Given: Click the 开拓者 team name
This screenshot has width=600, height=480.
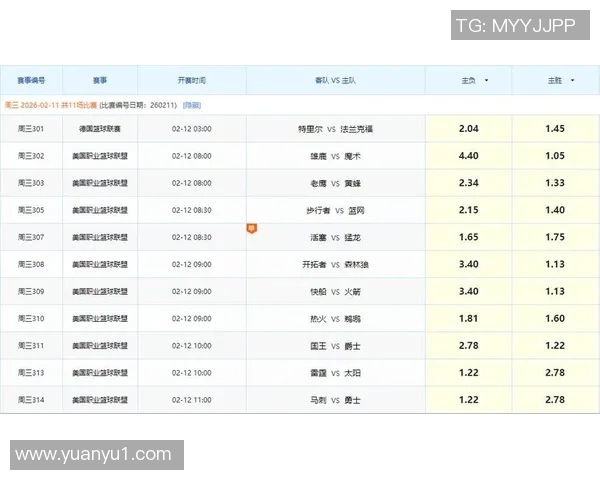Looking at the screenshot, I should (314, 264).
